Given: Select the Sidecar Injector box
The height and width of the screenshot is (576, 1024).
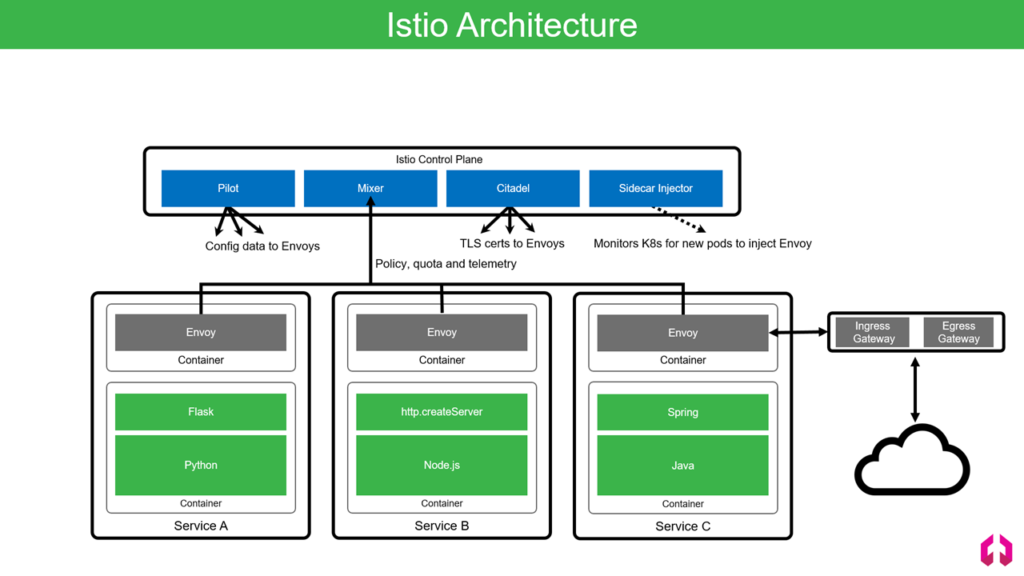Looking at the screenshot, I should pos(656,188).
